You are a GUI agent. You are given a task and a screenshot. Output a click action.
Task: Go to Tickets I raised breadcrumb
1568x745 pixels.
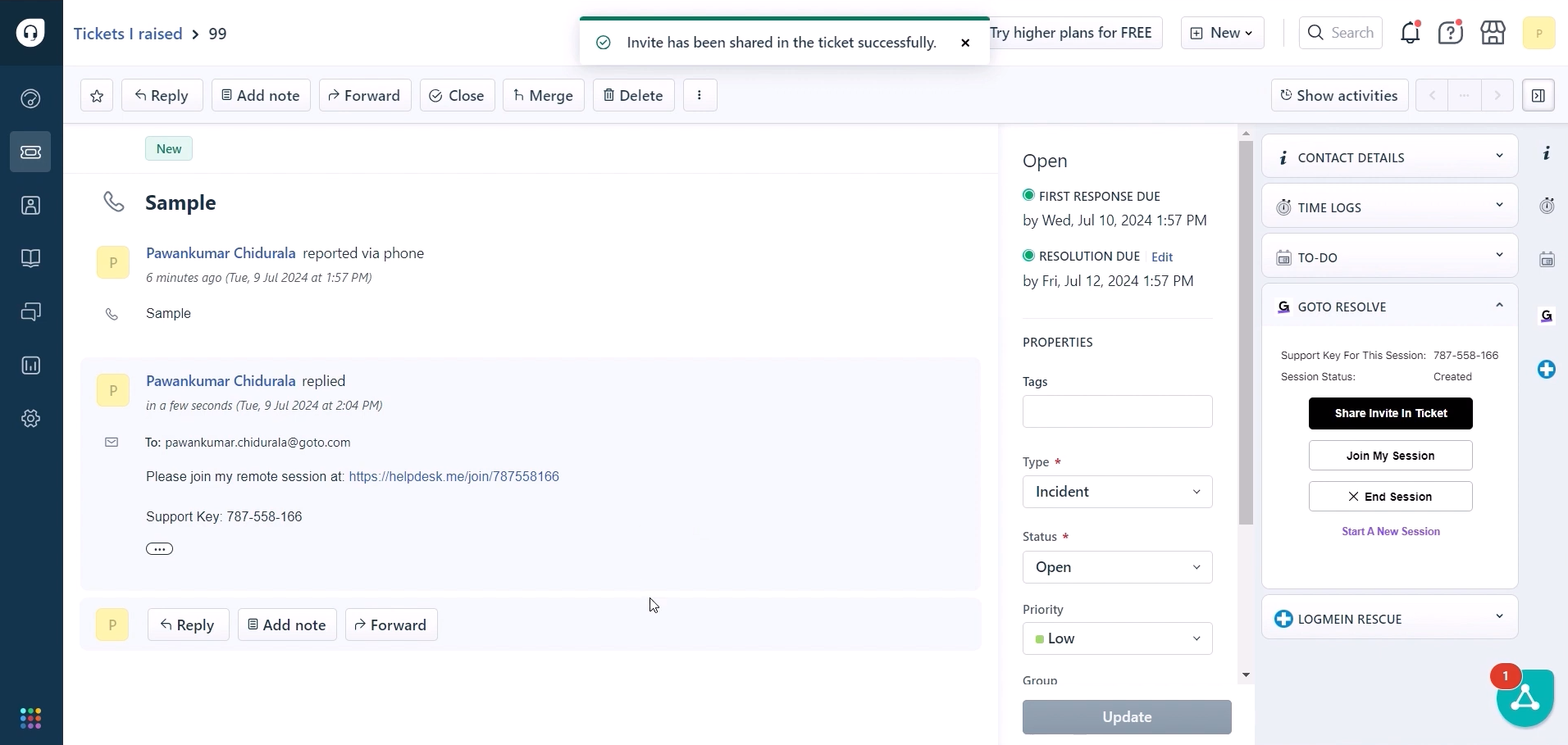coord(128,34)
